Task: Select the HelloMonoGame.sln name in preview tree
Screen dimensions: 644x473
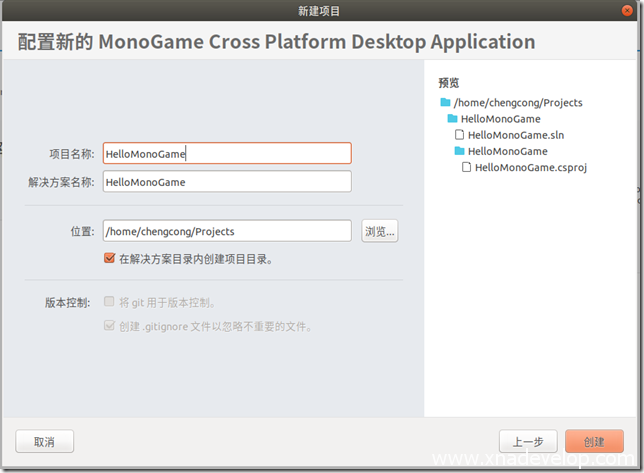Action: tap(516, 135)
